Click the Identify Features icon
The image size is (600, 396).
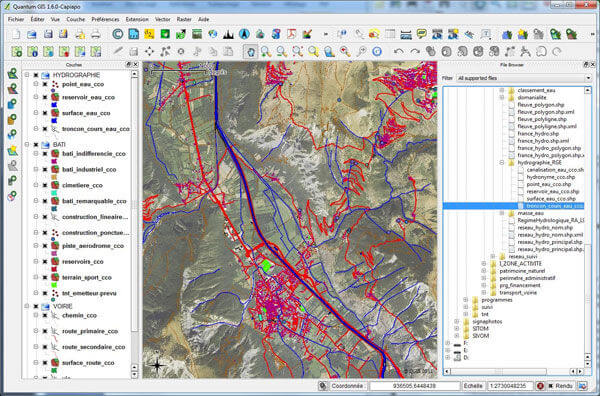pyautogui.click(x=342, y=34)
